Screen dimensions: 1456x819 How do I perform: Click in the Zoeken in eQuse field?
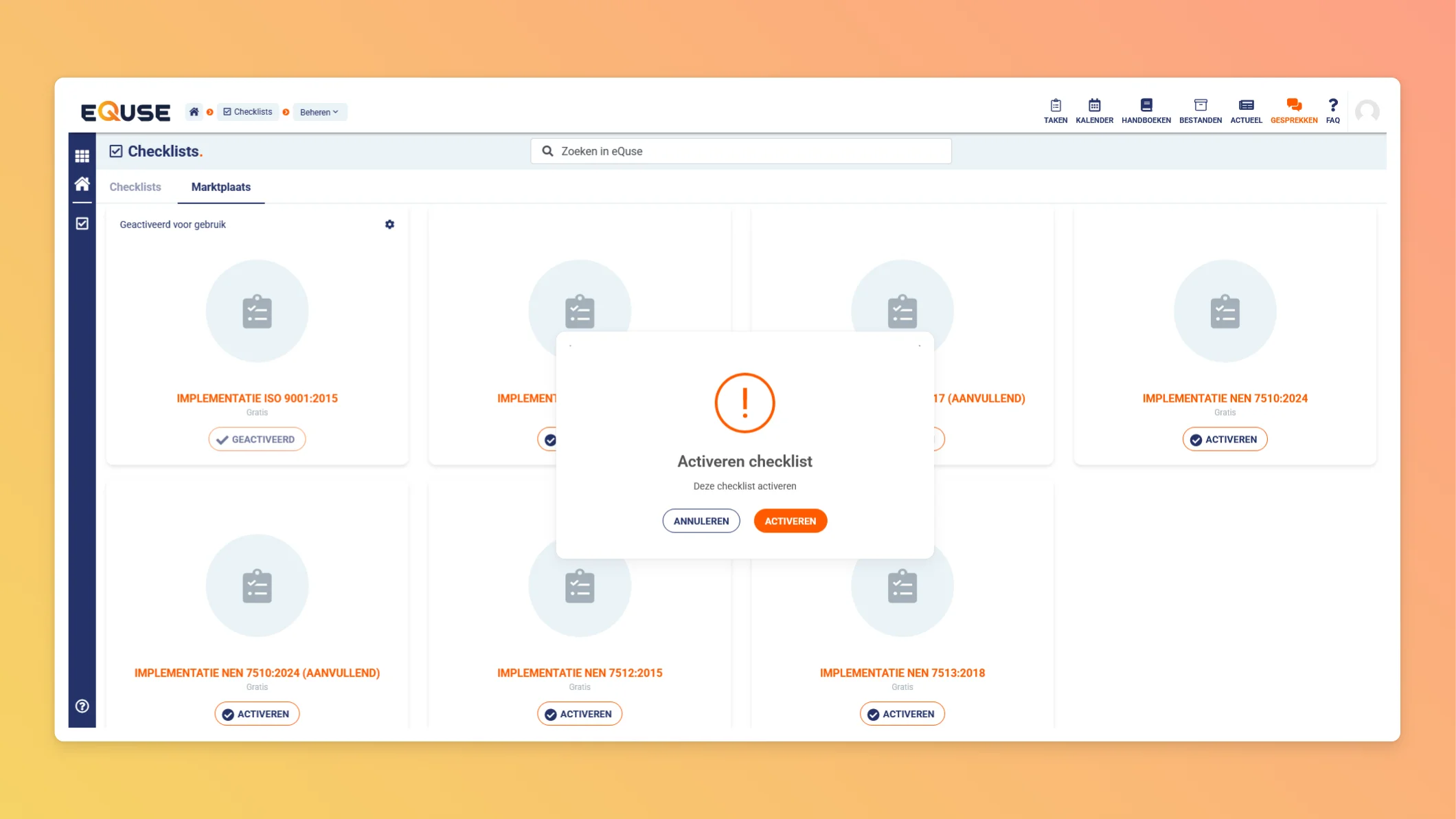tap(742, 151)
